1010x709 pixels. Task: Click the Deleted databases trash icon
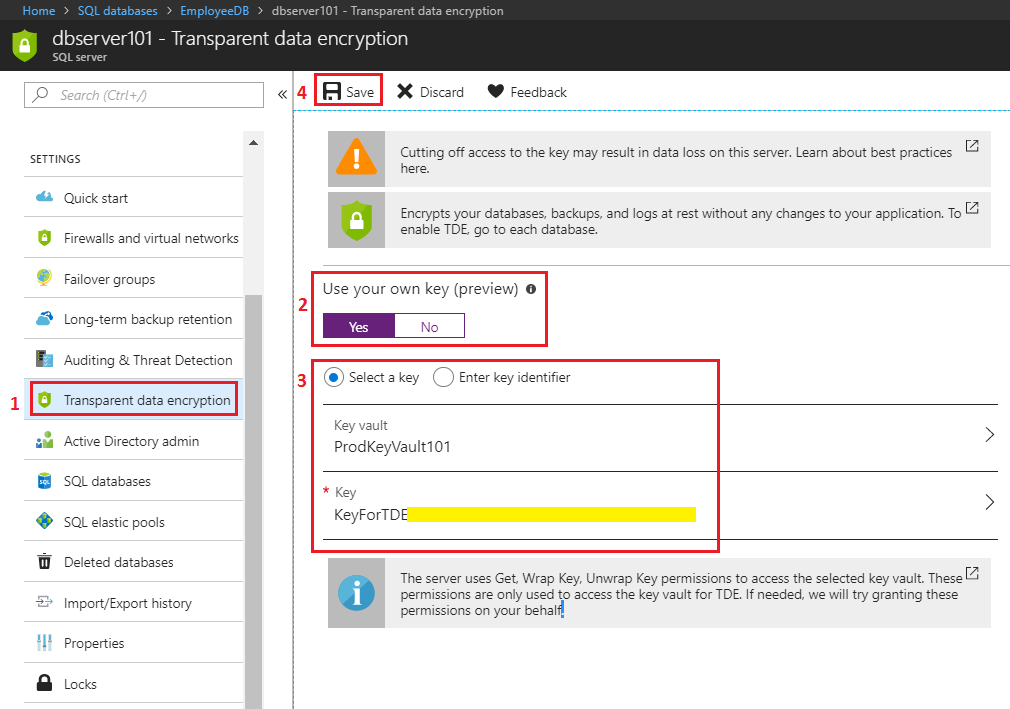tap(44, 562)
